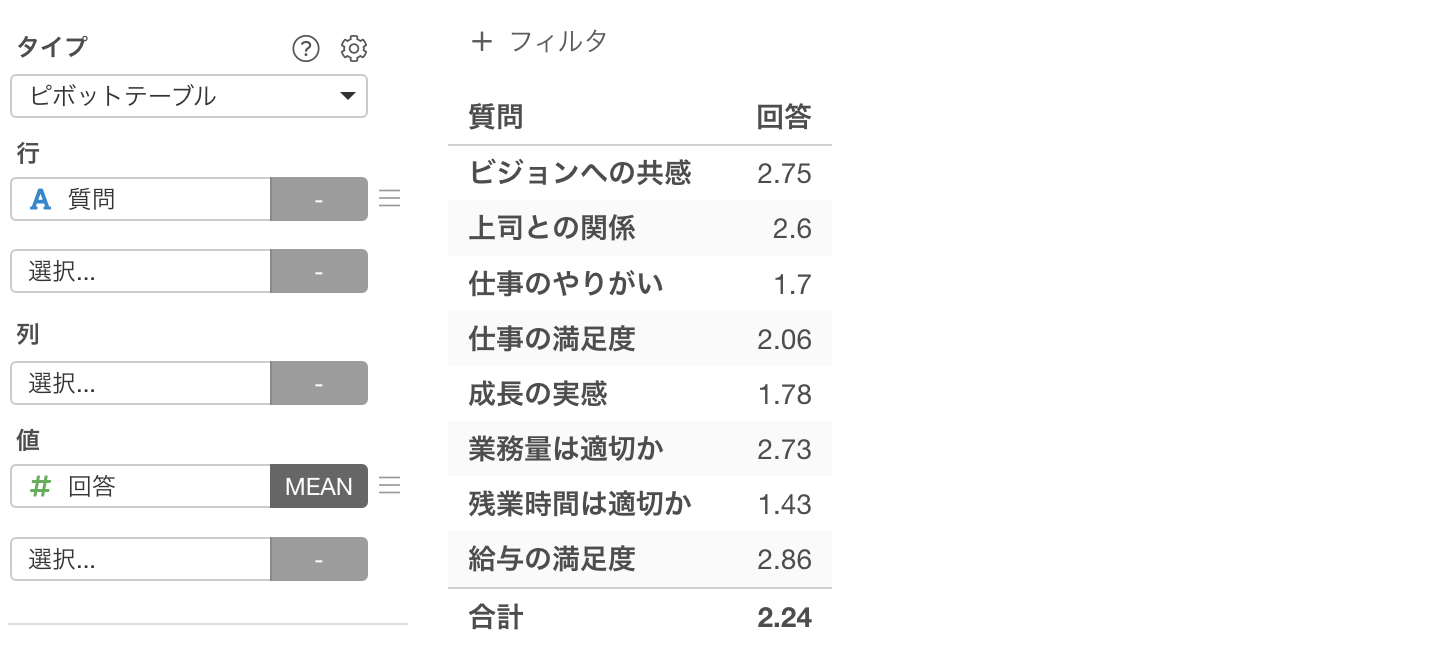
Task: Open the ピボットテーブル type dropdown
Action: point(189,96)
